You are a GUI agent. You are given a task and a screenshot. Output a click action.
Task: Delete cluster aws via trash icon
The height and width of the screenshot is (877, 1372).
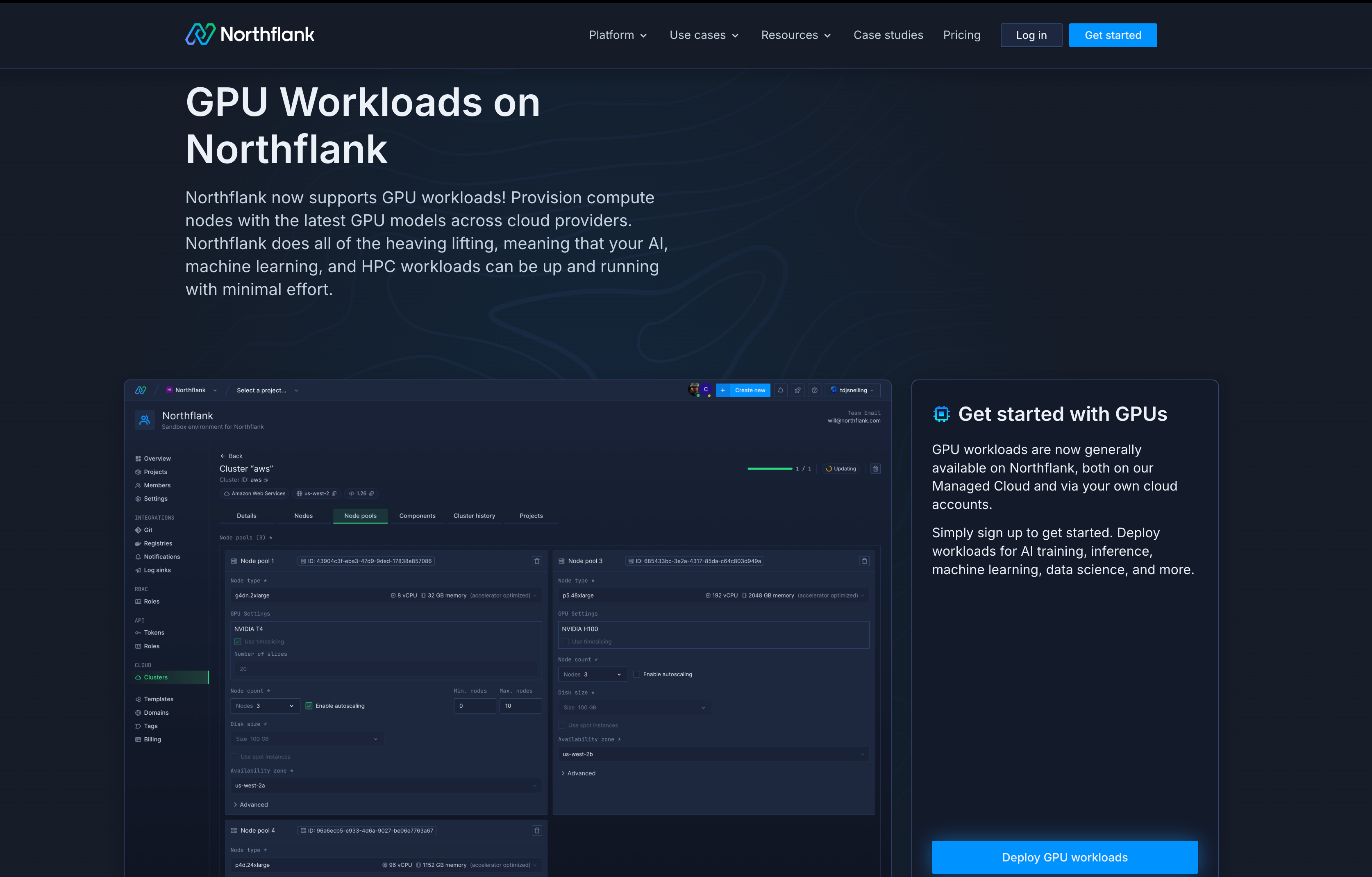click(x=876, y=468)
